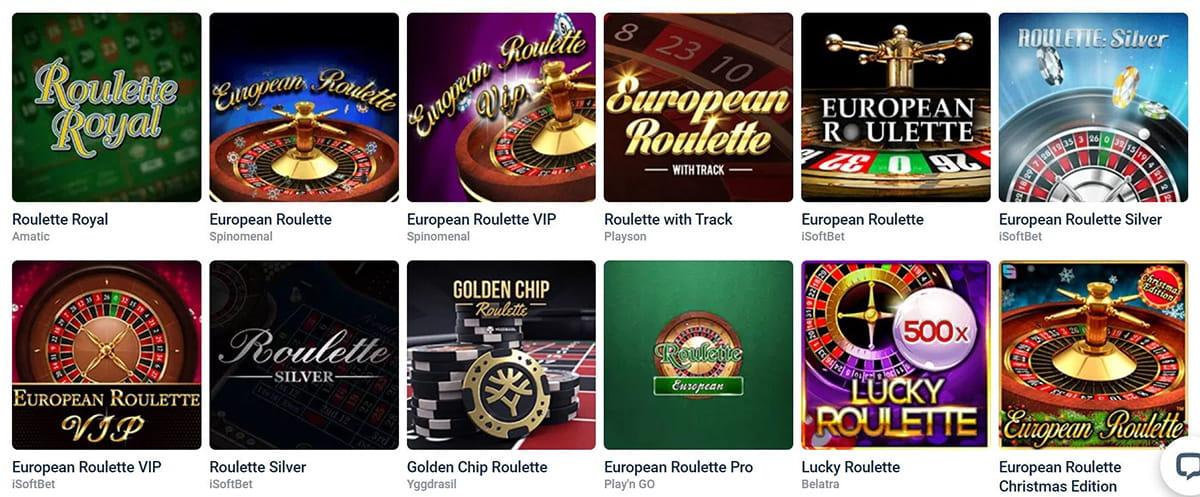Open European Roulette Christmas Edition thumbnail image

pyautogui.click(x=1094, y=355)
